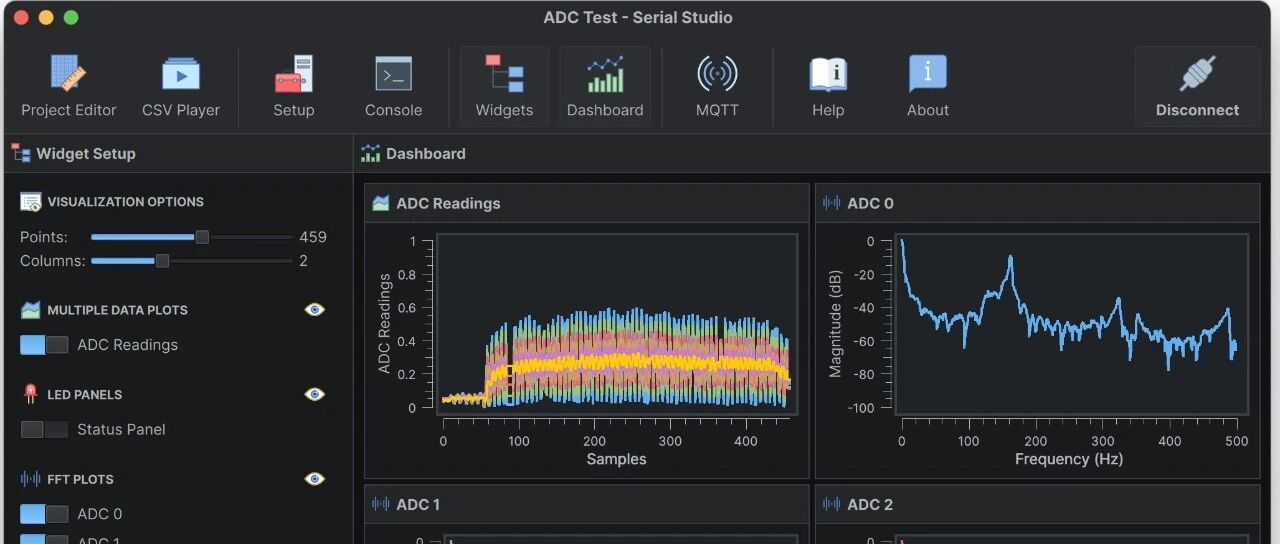The width and height of the screenshot is (1280, 544).
Task: Click the LED Panels section icon
Action: click(x=30, y=394)
